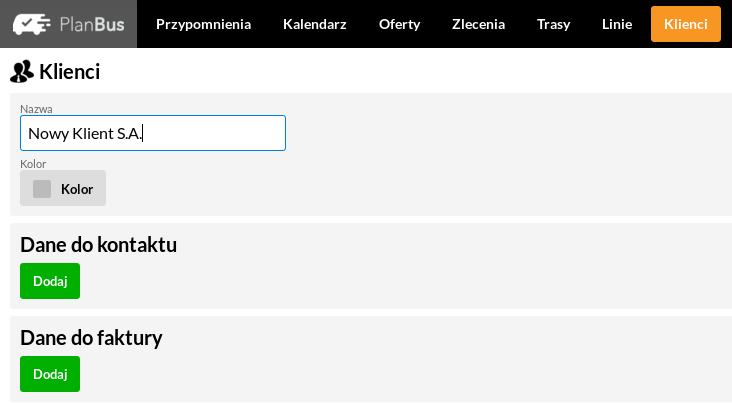
Task: Select the Dane do faktury heading
Action: tap(91, 338)
